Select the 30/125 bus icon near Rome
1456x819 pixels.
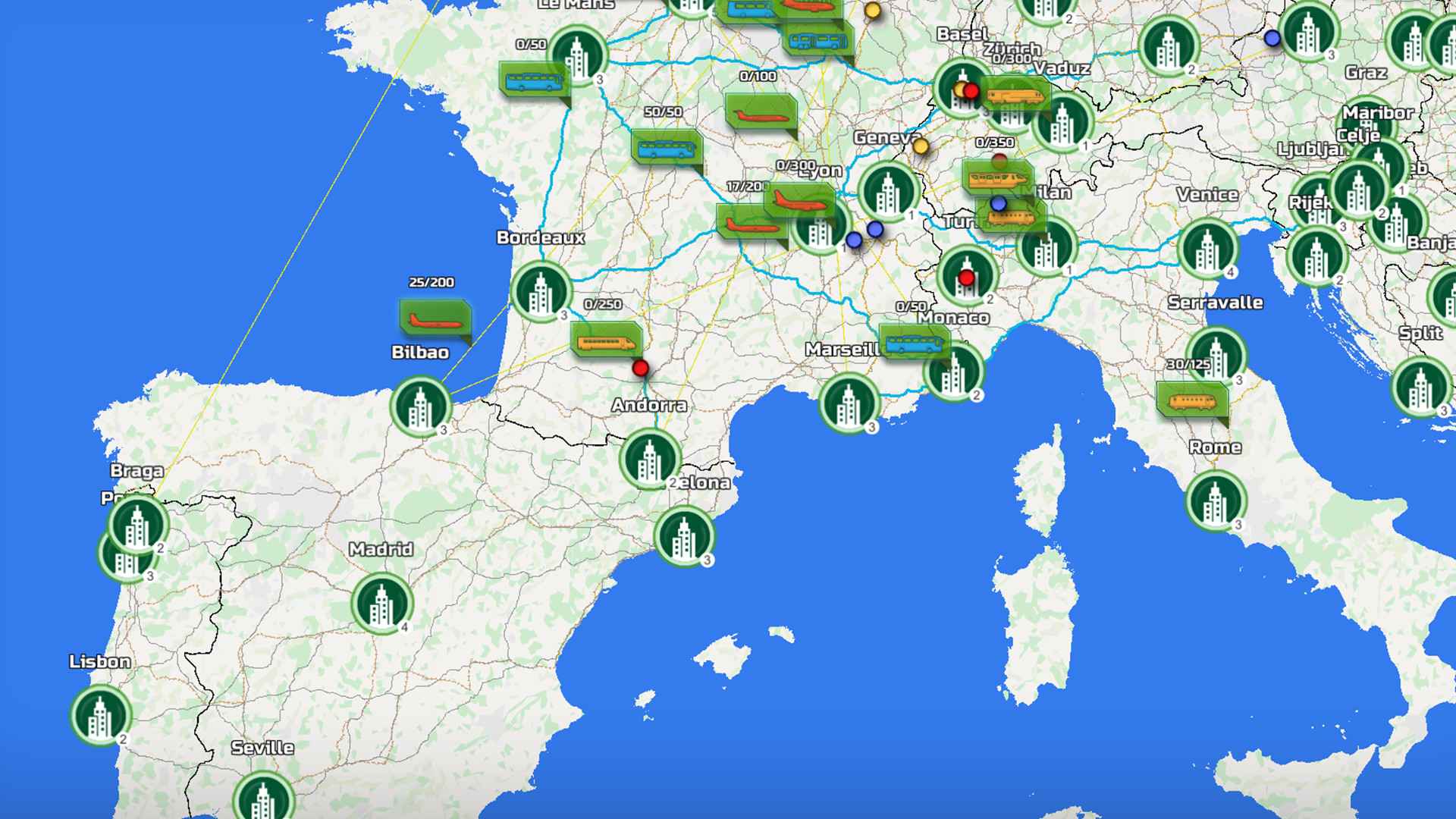coord(1192,403)
